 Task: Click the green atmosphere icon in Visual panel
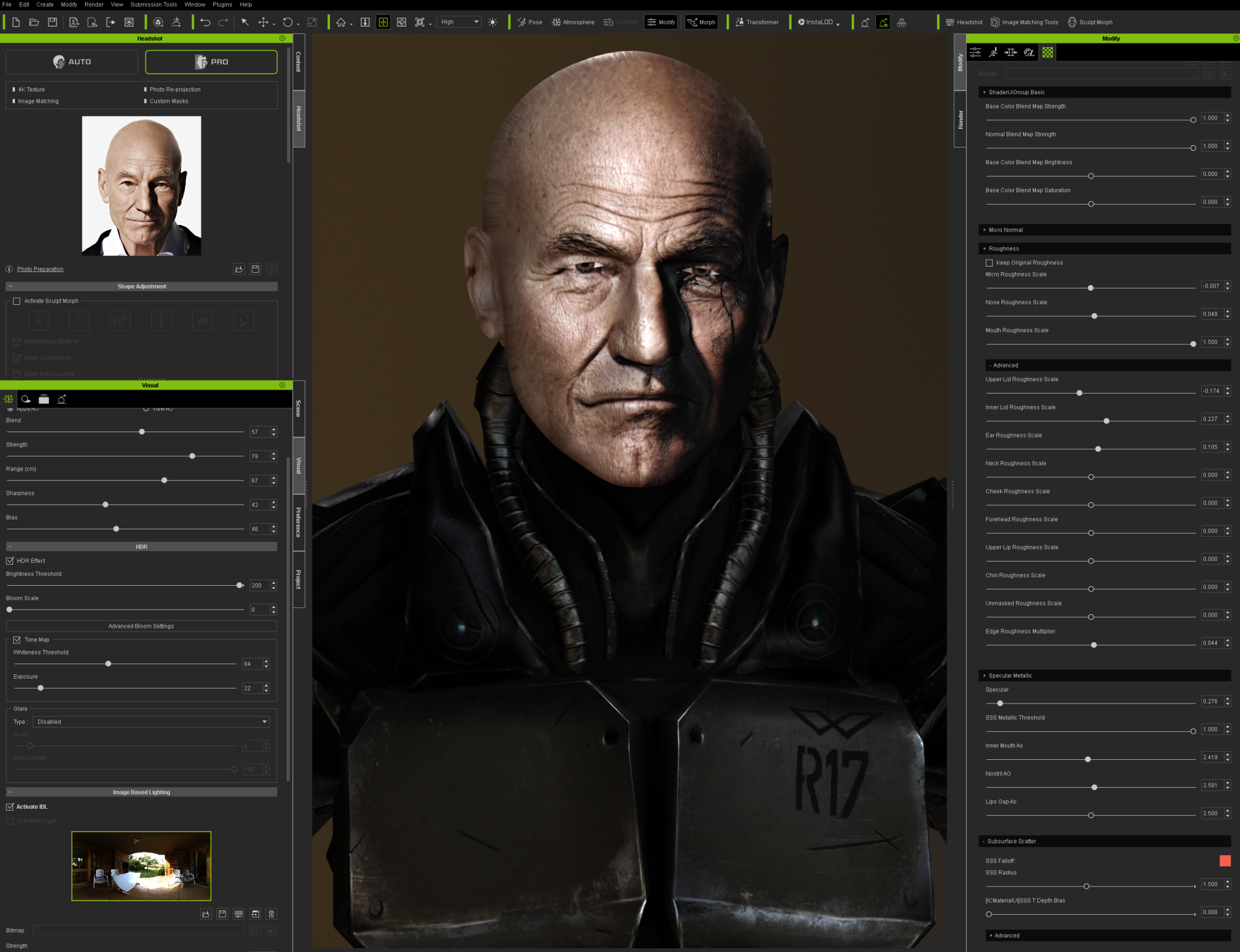coord(8,399)
